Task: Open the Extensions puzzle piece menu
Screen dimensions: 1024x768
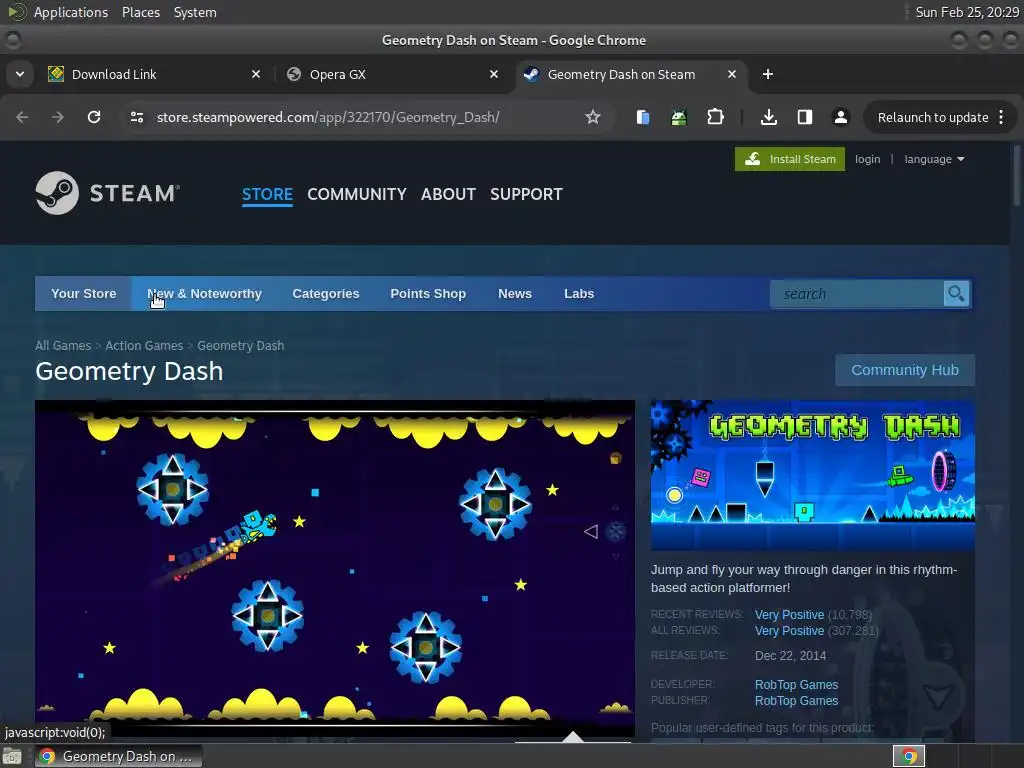Action: (715, 117)
